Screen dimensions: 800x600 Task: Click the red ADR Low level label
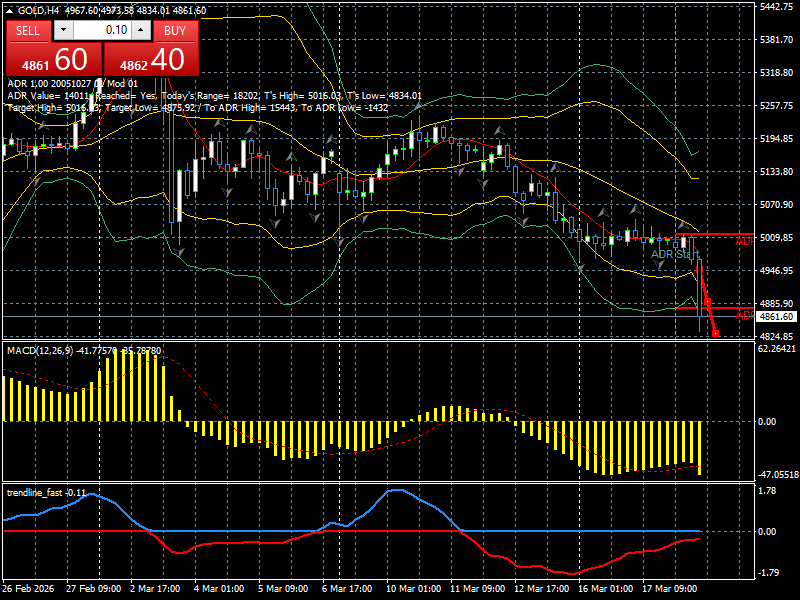coord(745,316)
